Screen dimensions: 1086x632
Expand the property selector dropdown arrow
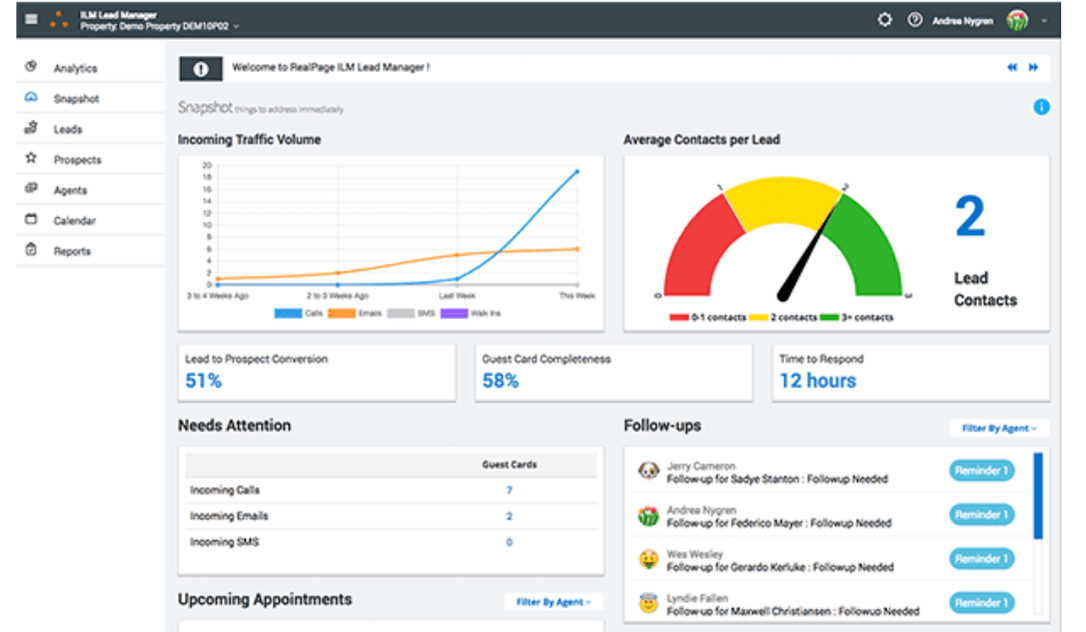236,26
